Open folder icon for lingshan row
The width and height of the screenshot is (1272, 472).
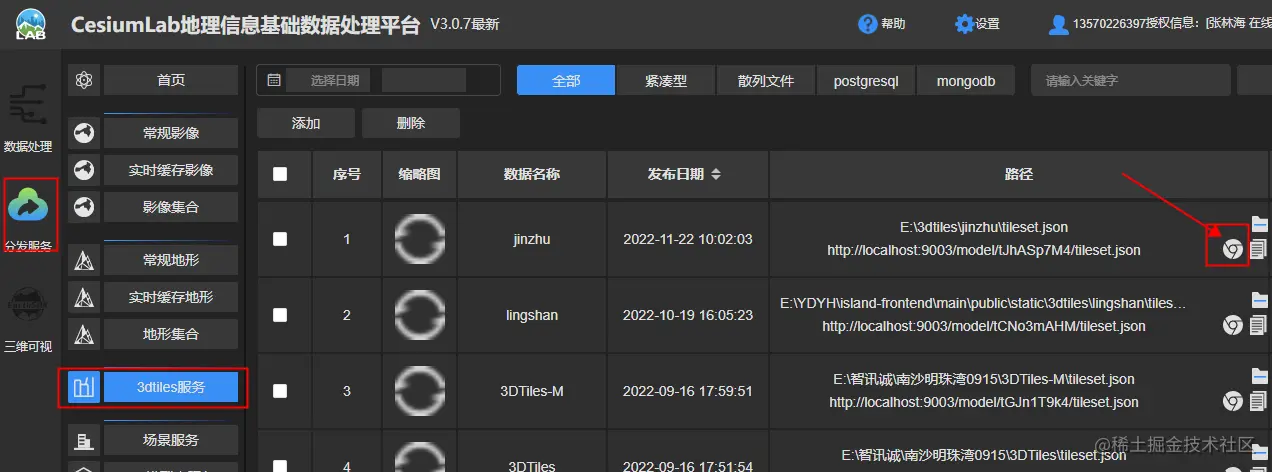pos(1259,300)
